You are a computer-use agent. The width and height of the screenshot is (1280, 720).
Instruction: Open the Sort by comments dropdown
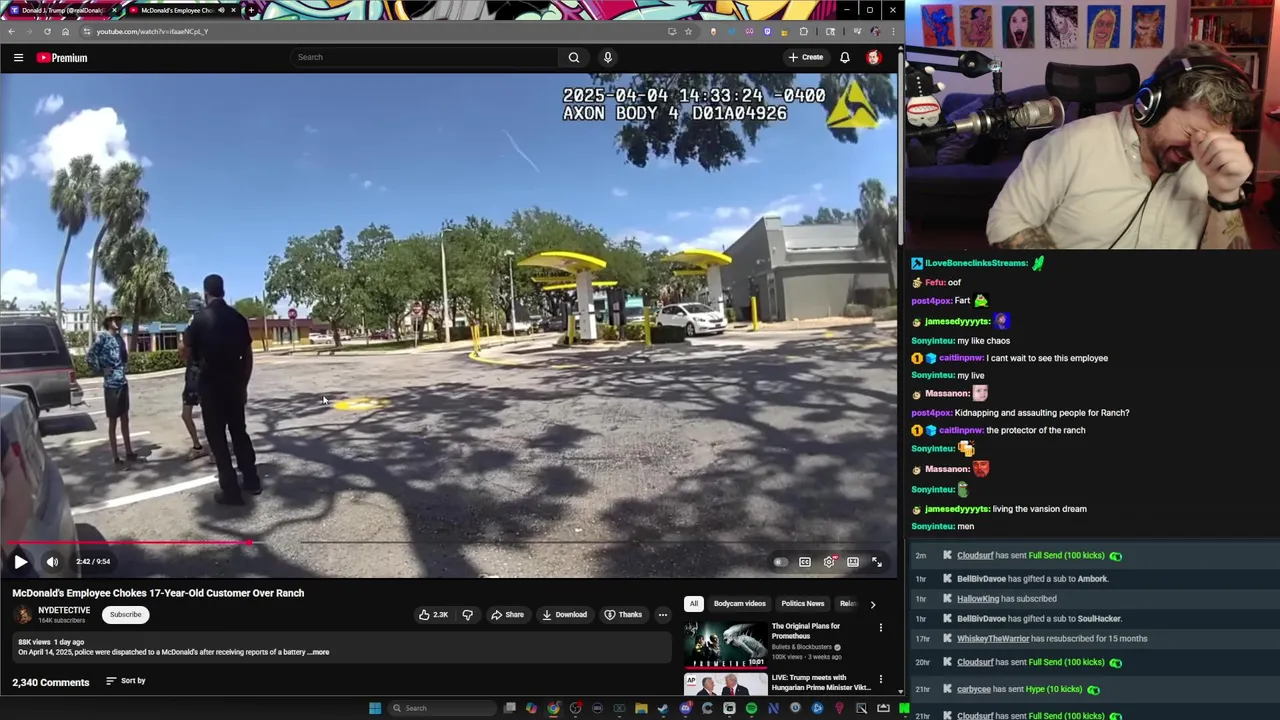coord(126,681)
